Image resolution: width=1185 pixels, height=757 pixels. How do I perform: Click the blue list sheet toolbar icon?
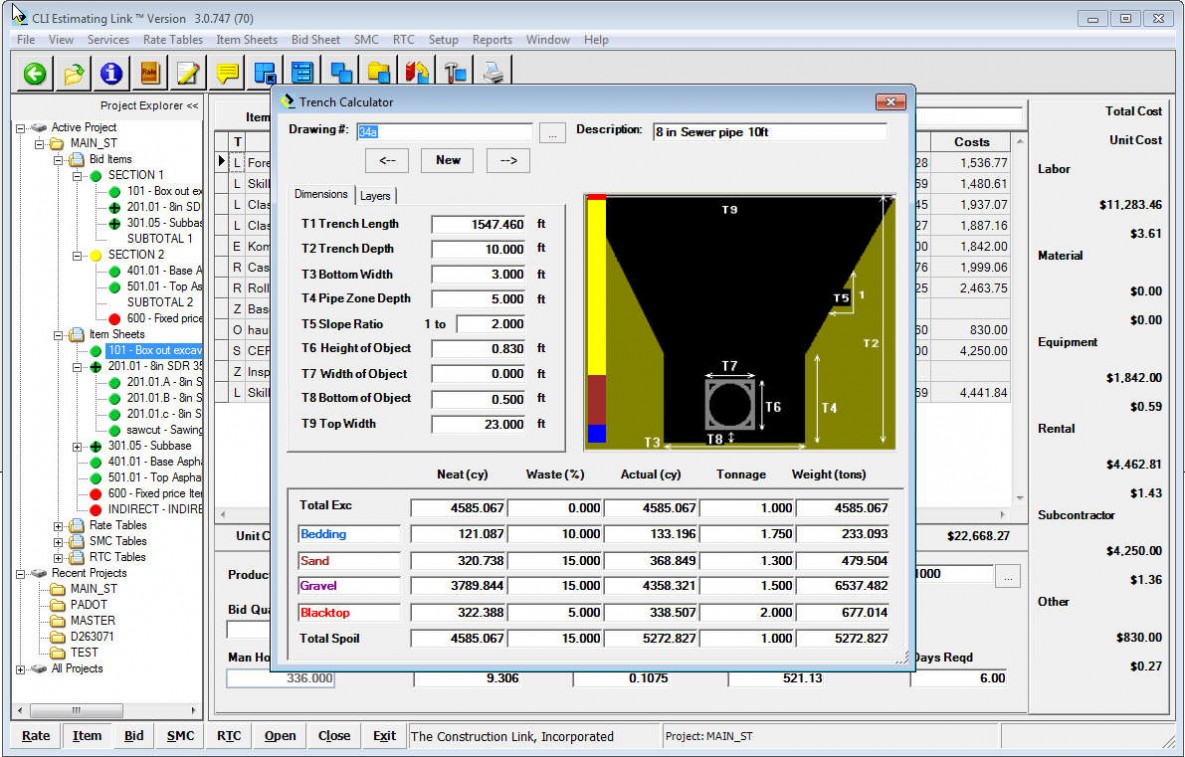(302, 73)
